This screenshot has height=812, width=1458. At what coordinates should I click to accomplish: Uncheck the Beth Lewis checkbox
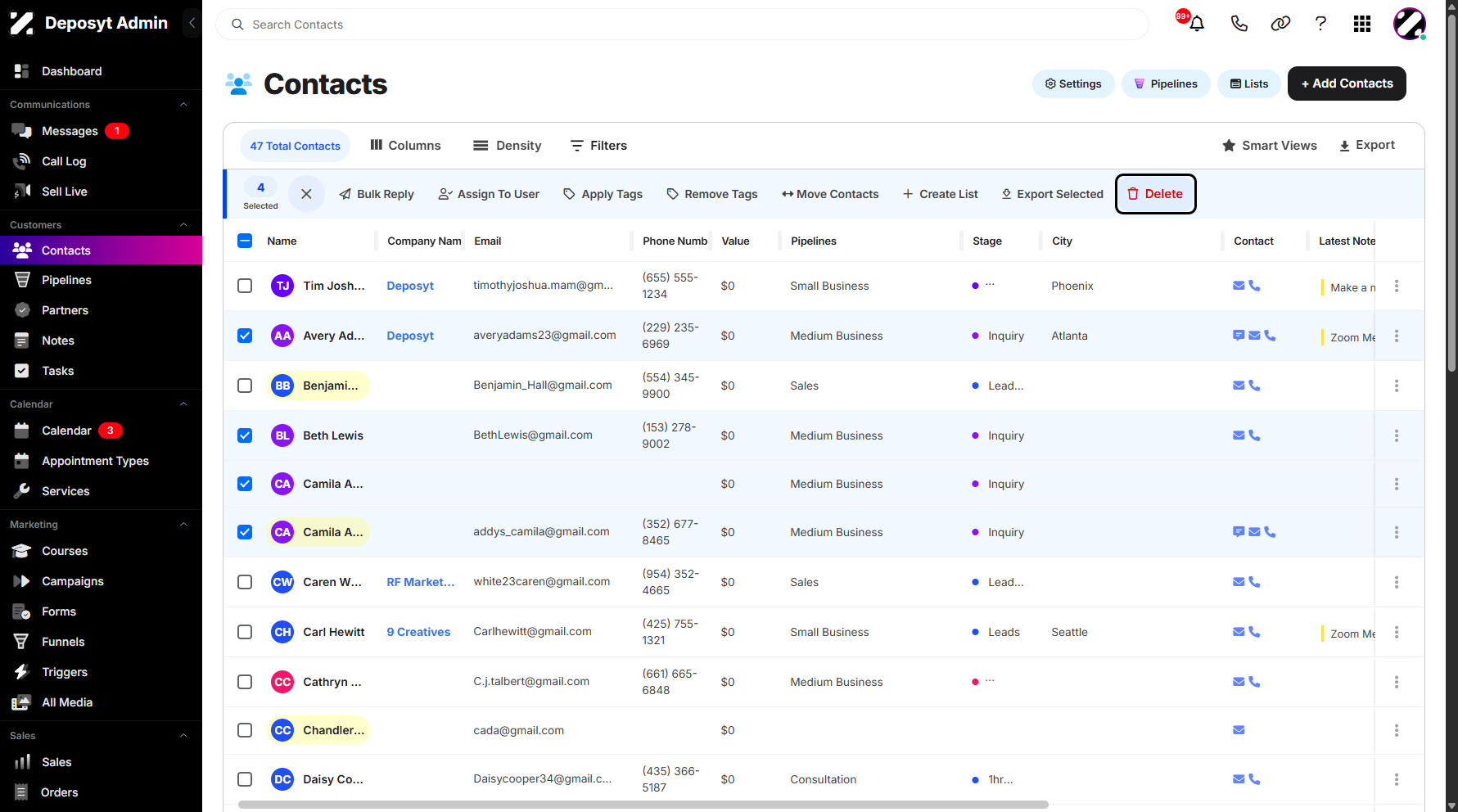(x=245, y=435)
